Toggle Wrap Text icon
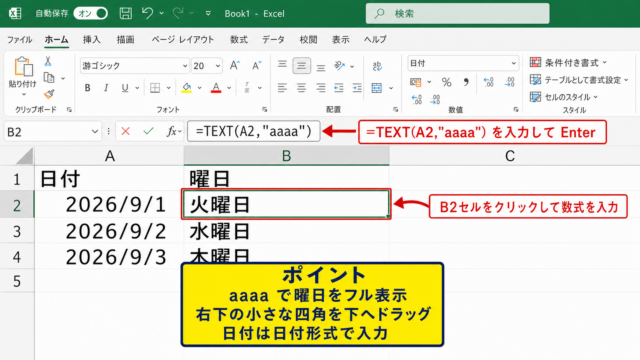The height and width of the screenshot is (360, 640). coord(377,66)
